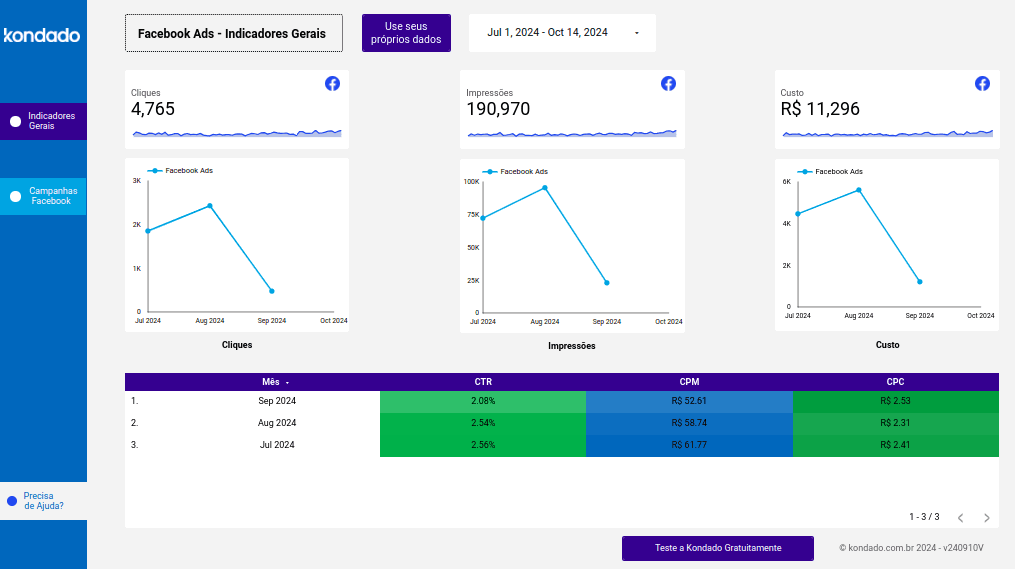The image size is (1015, 569).
Task: Sort table by Mês column header
Action: (271, 382)
